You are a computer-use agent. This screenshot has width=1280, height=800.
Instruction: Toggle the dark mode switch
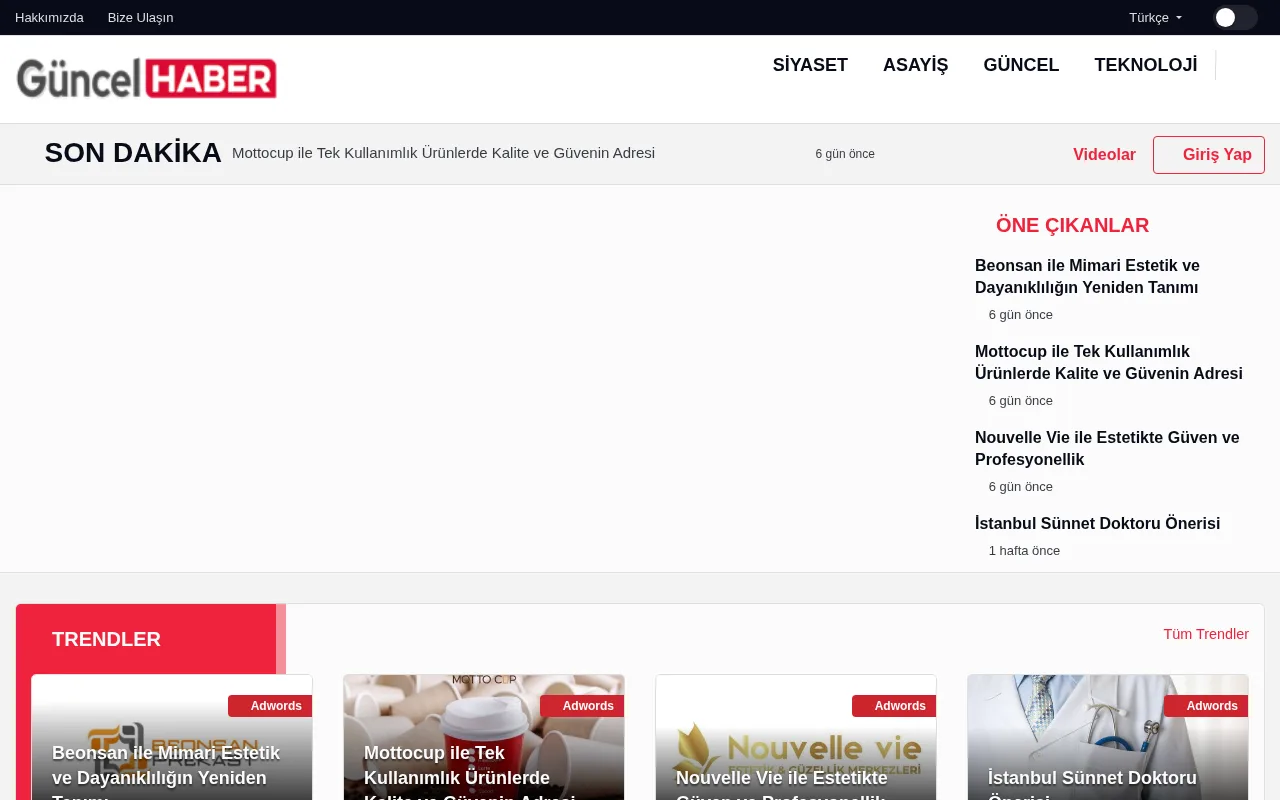(x=1235, y=17)
